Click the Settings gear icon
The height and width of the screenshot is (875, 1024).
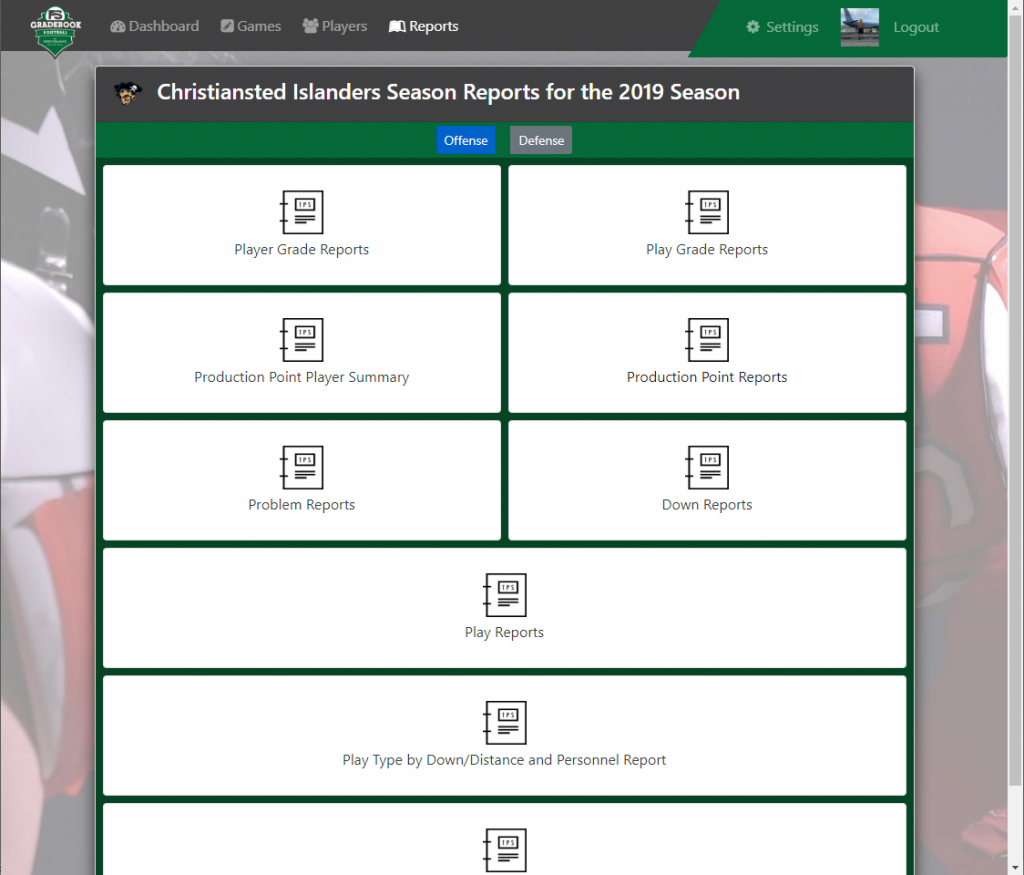(753, 27)
